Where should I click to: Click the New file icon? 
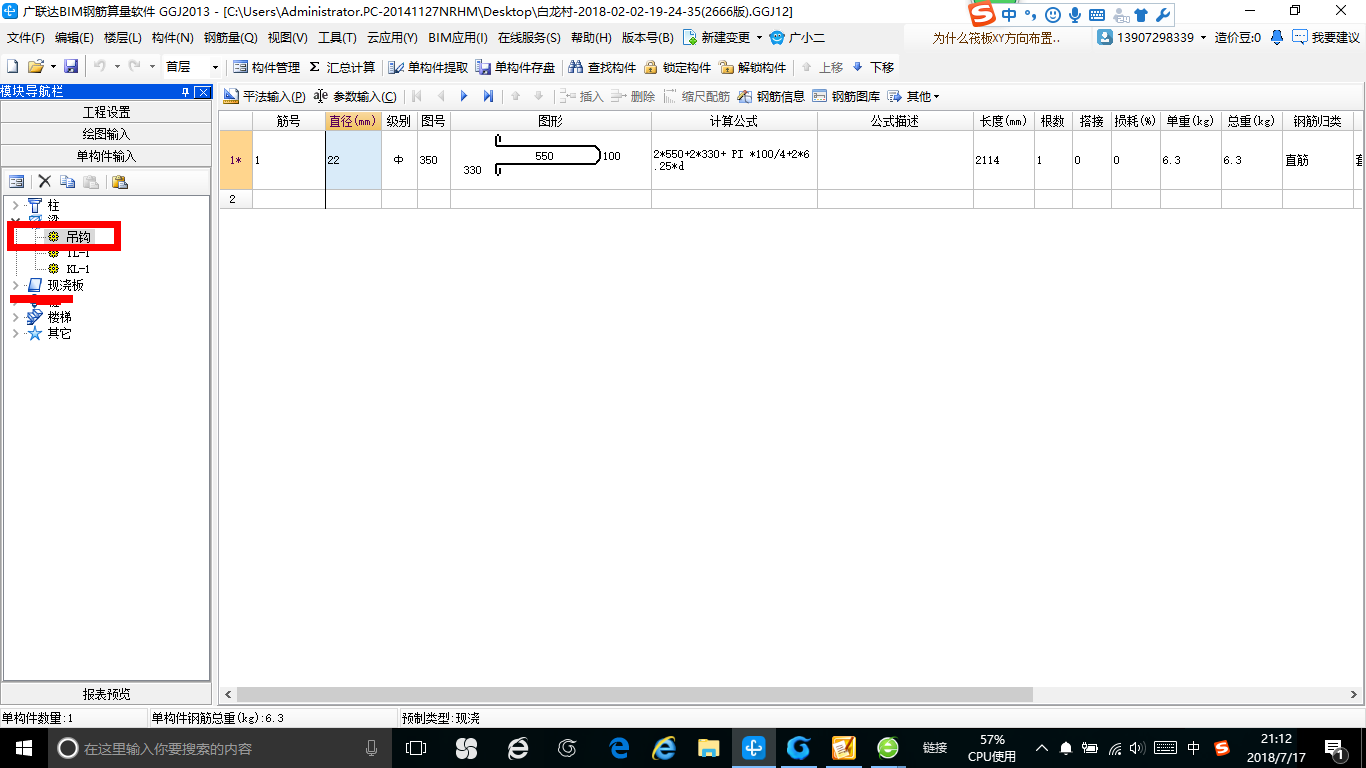tap(13, 67)
